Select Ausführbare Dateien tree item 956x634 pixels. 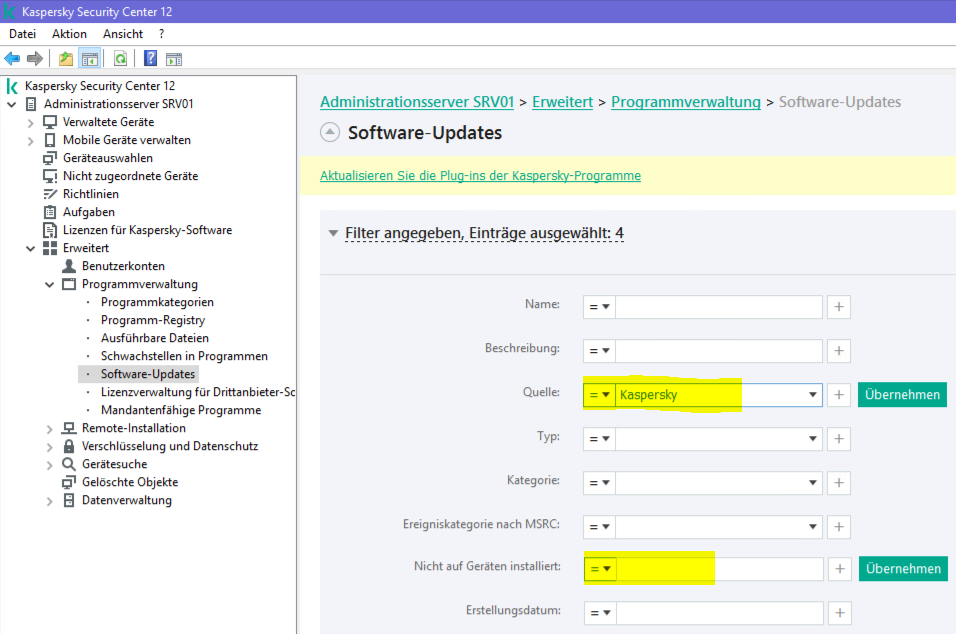(x=155, y=338)
